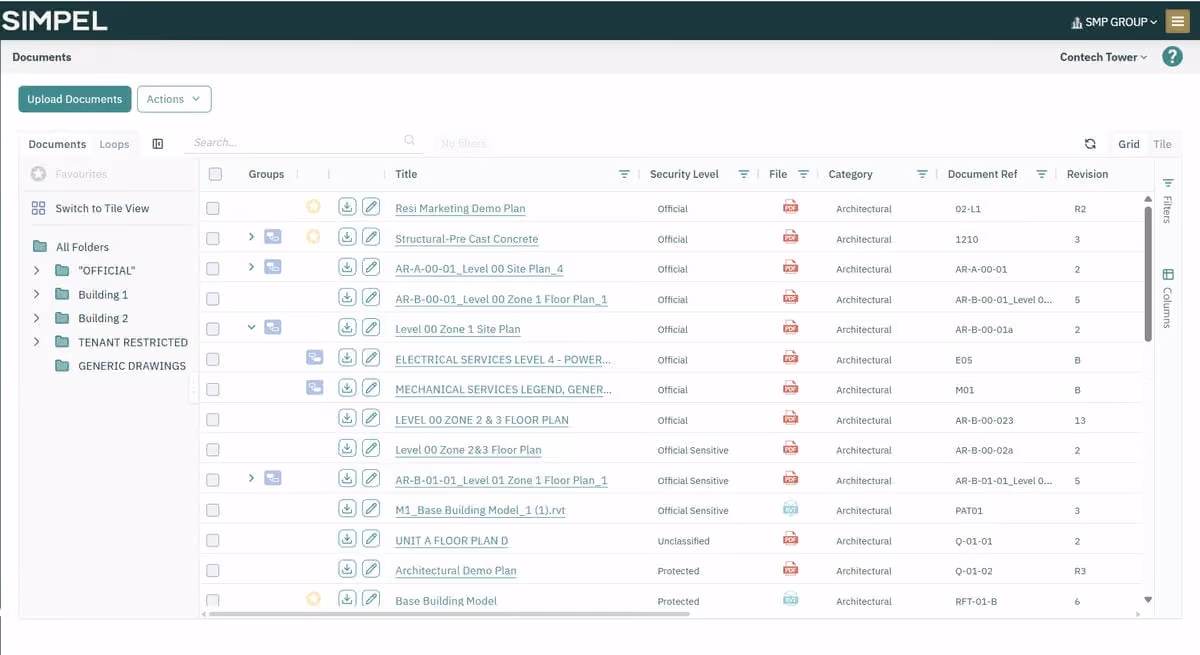Switch to the Documents tab
Screen dimensions: 1200x655
click(57, 144)
